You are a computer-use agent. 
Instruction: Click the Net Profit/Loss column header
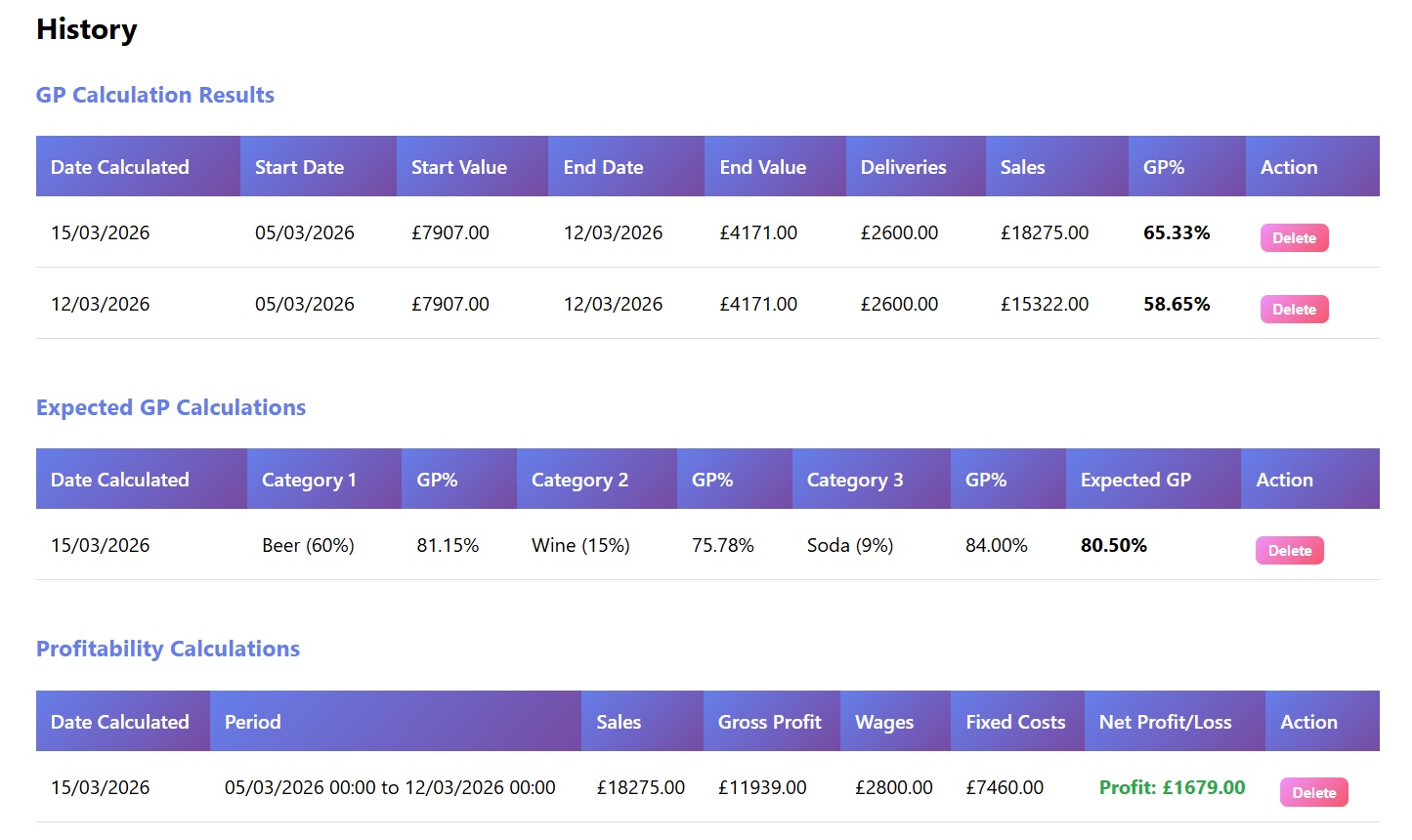tap(1165, 722)
